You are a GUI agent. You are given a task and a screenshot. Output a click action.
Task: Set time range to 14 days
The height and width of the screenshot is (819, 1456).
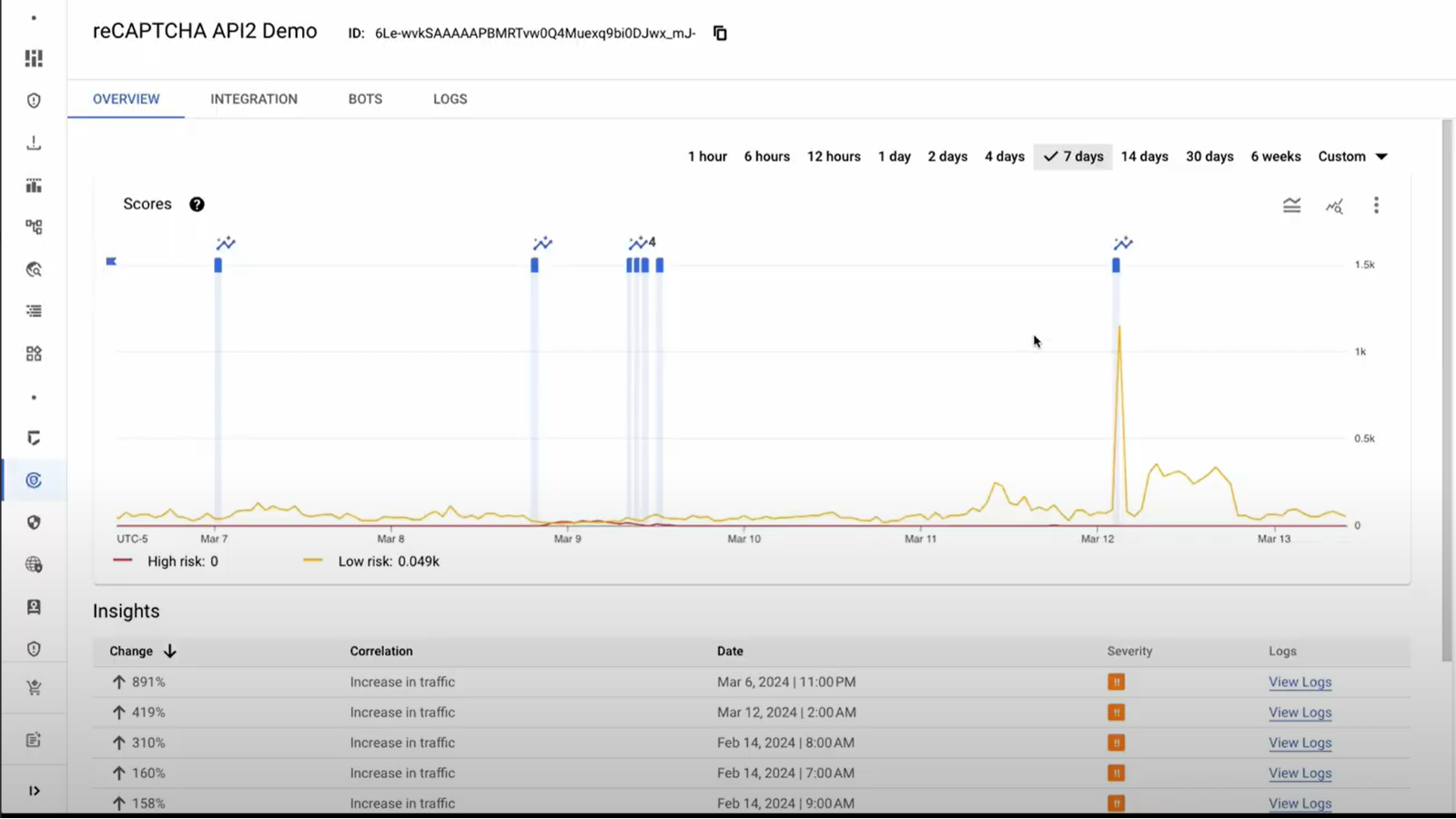pos(1145,157)
